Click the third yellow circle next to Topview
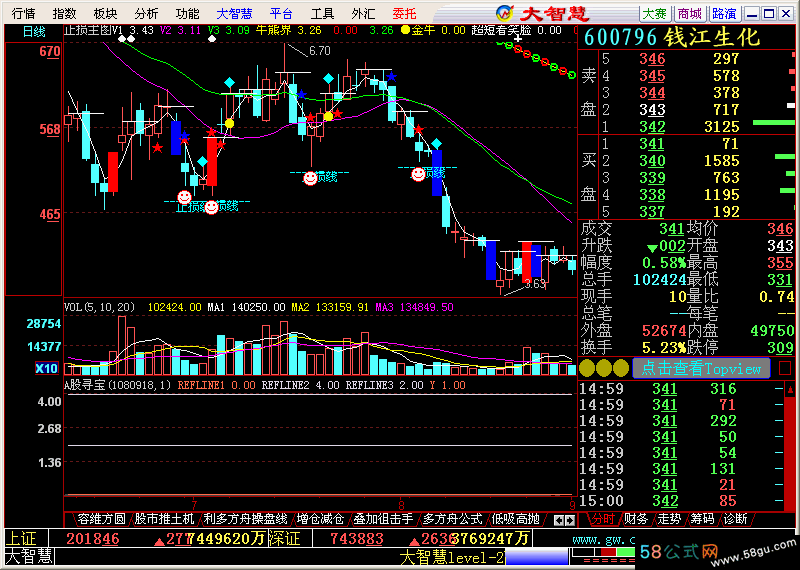The image size is (800, 570). [621, 368]
